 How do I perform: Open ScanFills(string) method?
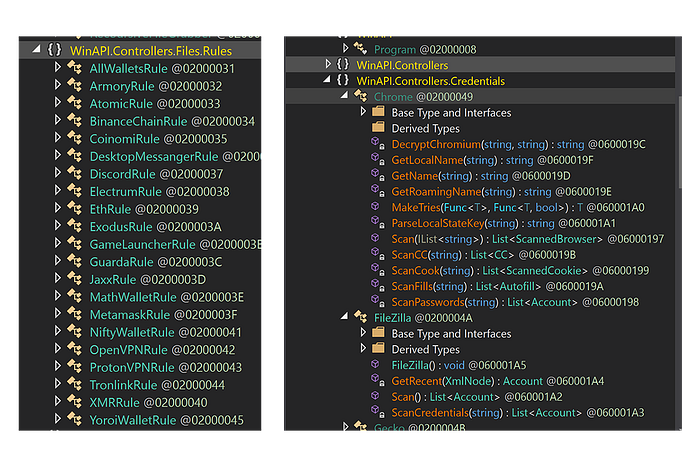[x=497, y=286]
